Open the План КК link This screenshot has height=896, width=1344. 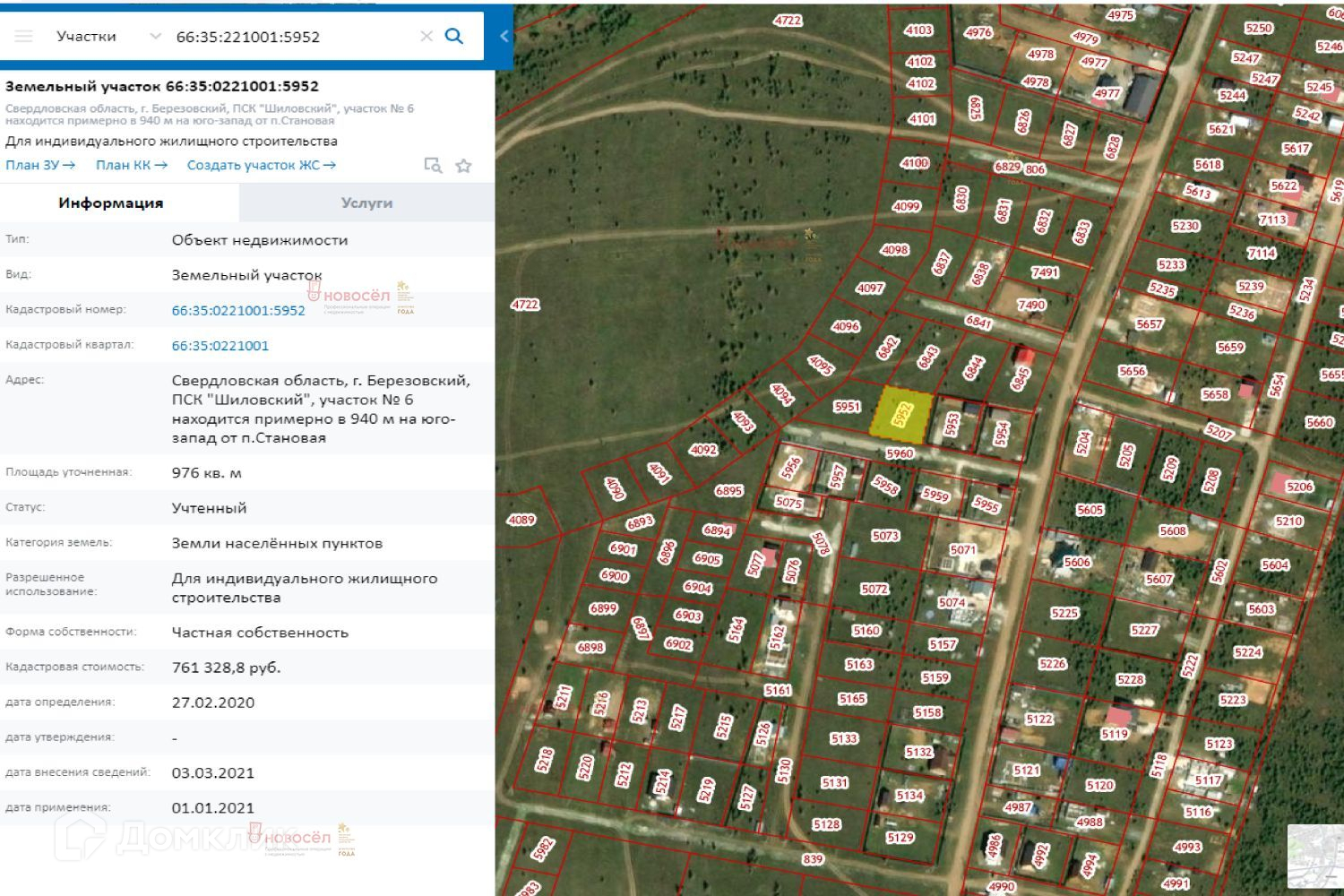tap(132, 165)
